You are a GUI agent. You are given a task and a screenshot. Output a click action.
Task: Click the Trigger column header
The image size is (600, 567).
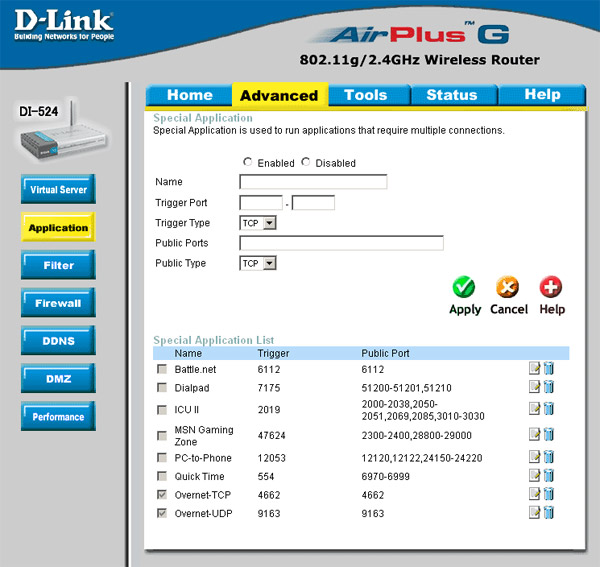pyautogui.click(x=273, y=354)
